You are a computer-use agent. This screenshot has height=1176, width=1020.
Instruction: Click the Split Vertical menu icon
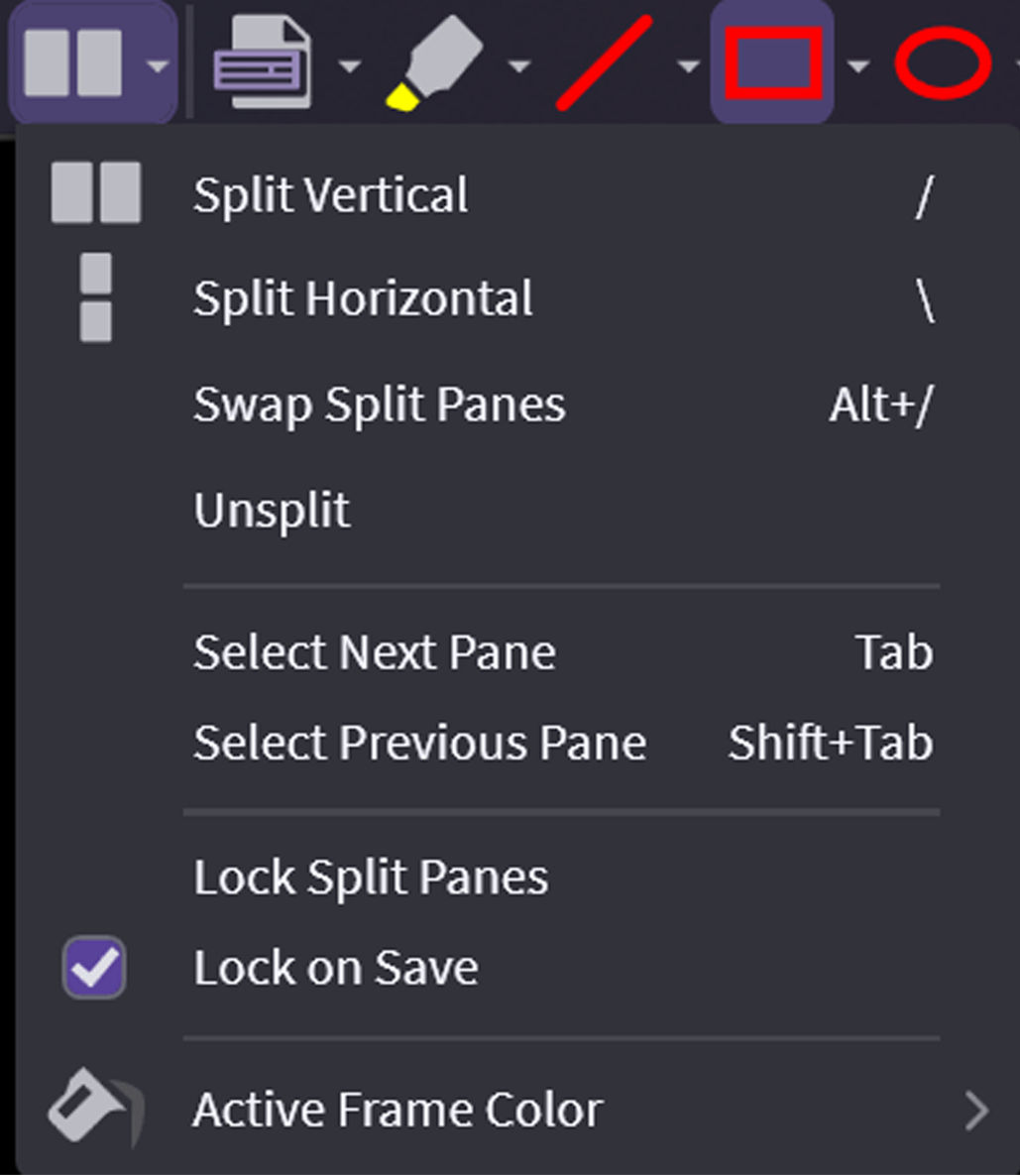point(95,193)
